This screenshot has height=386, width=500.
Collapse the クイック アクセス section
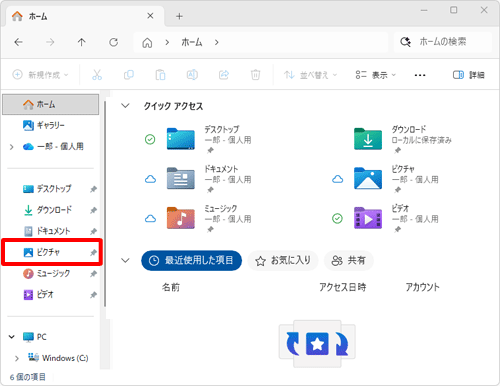tap(125, 106)
